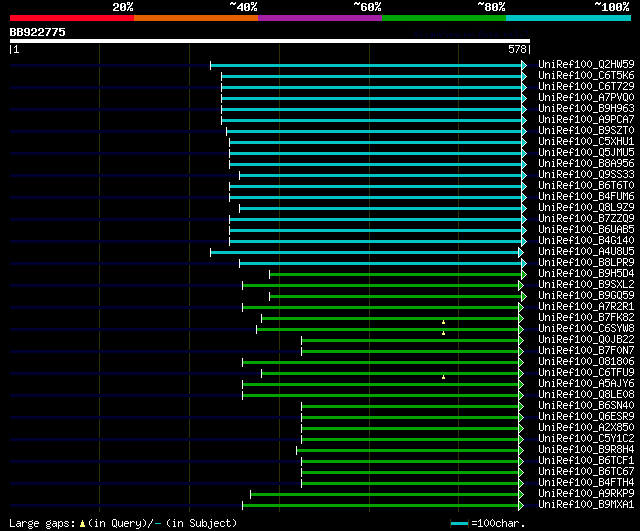The height and width of the screenshot is (531, 640).
Task: Select the UniRef100_B8LPR9 label
Action: (586, 263)
